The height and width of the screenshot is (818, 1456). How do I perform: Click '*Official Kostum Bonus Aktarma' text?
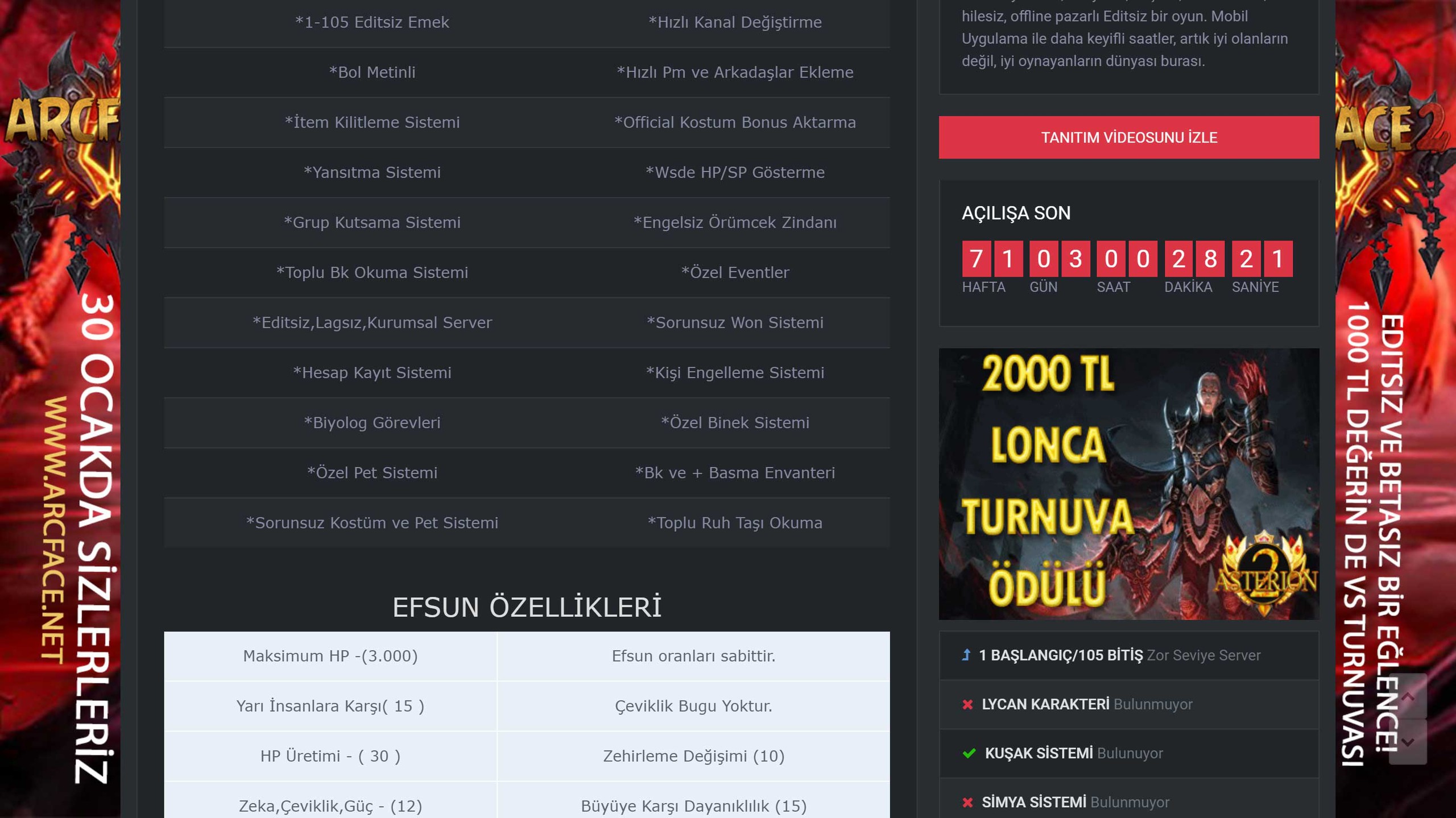(x=735, y=122)
